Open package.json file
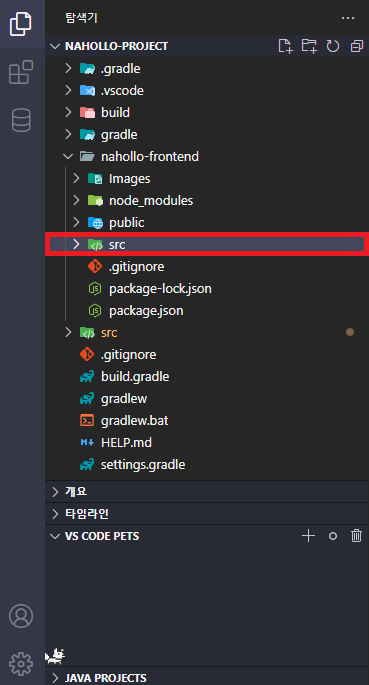 tap(146, 311)
